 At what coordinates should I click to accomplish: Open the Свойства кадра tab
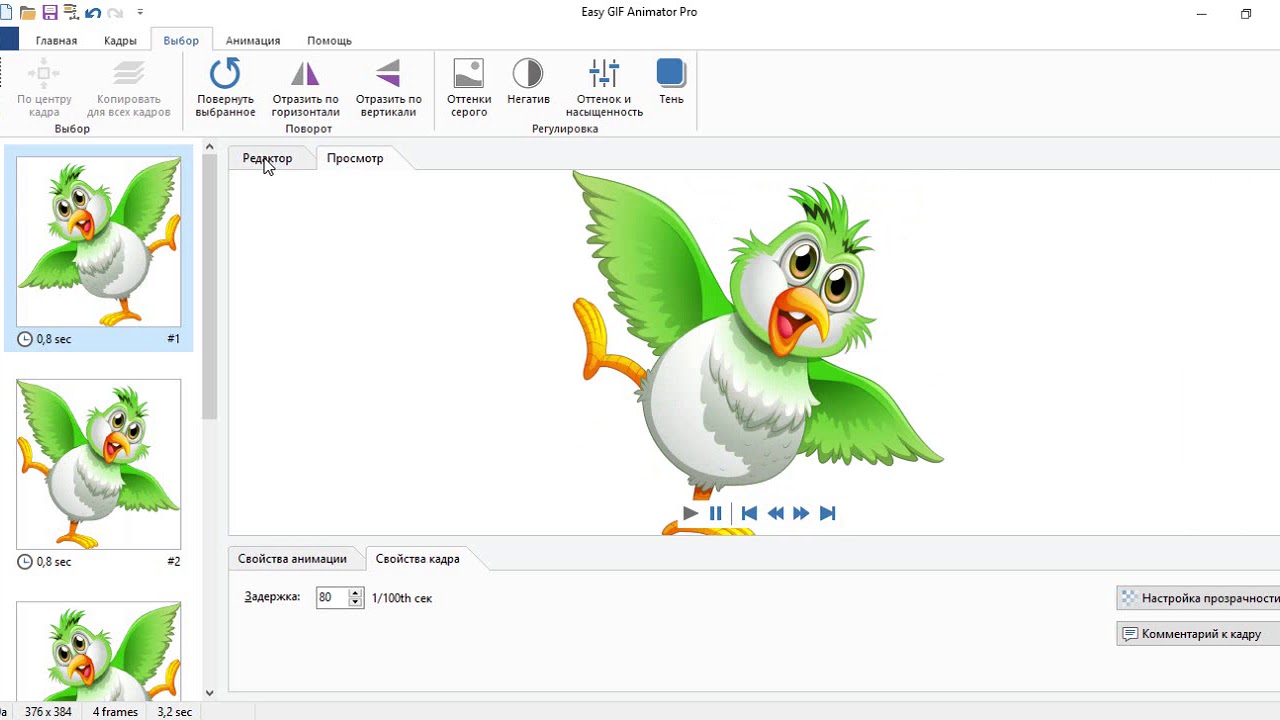(x=418, y=559)
